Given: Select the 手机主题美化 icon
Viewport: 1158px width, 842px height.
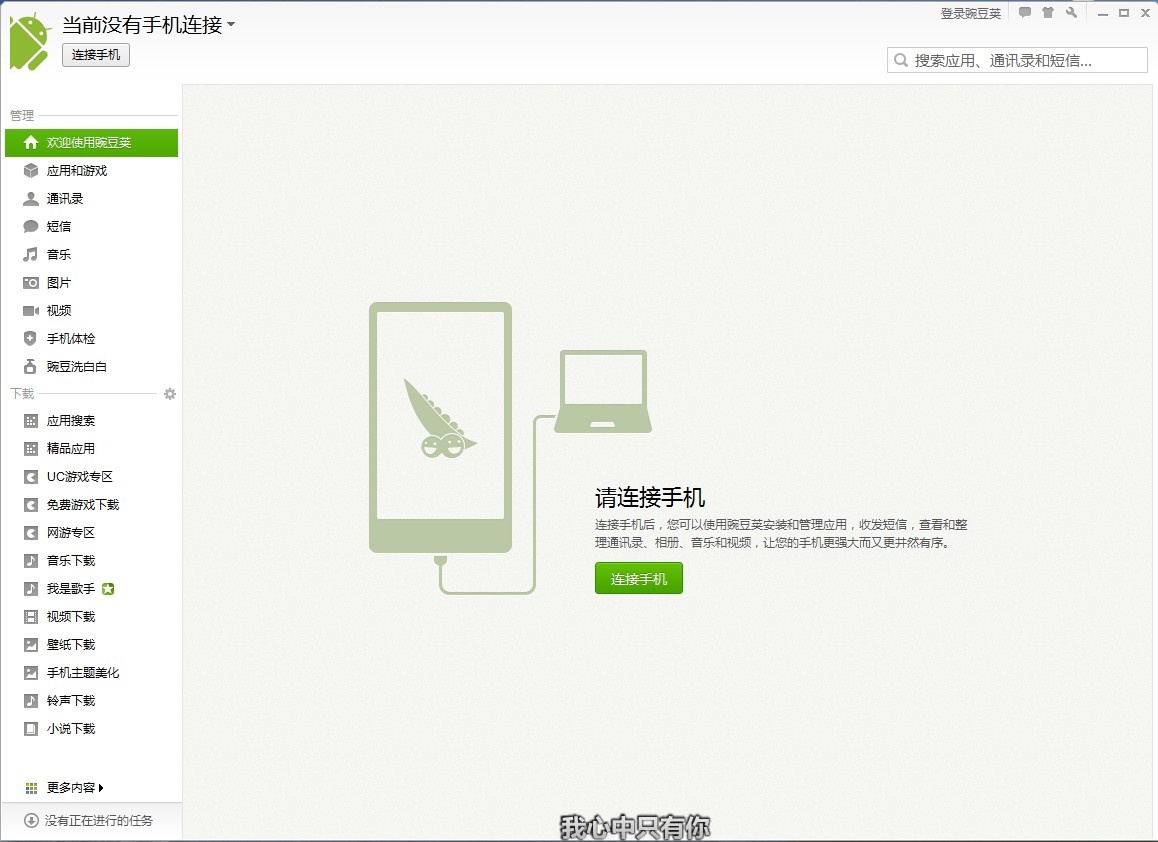Looking at the screenshot, I should pos(30,673).
